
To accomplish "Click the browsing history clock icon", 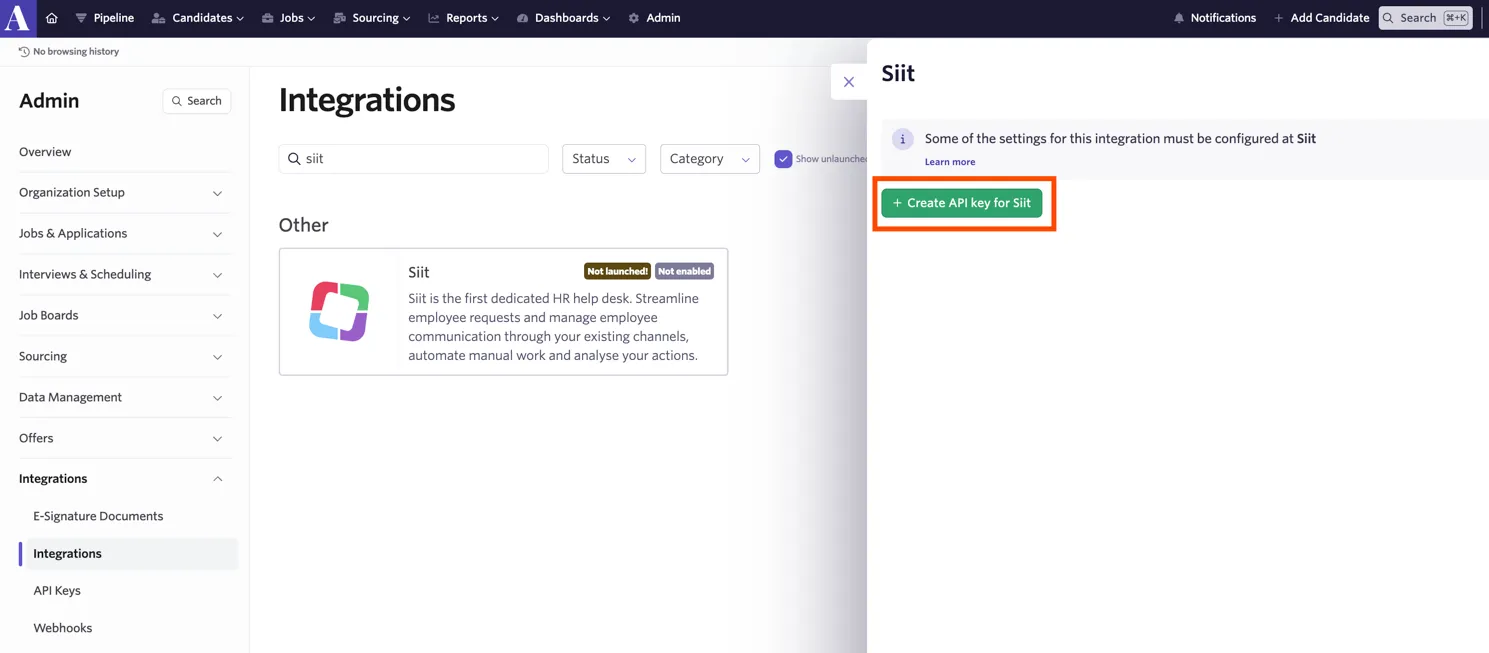I will click(24, 52).
